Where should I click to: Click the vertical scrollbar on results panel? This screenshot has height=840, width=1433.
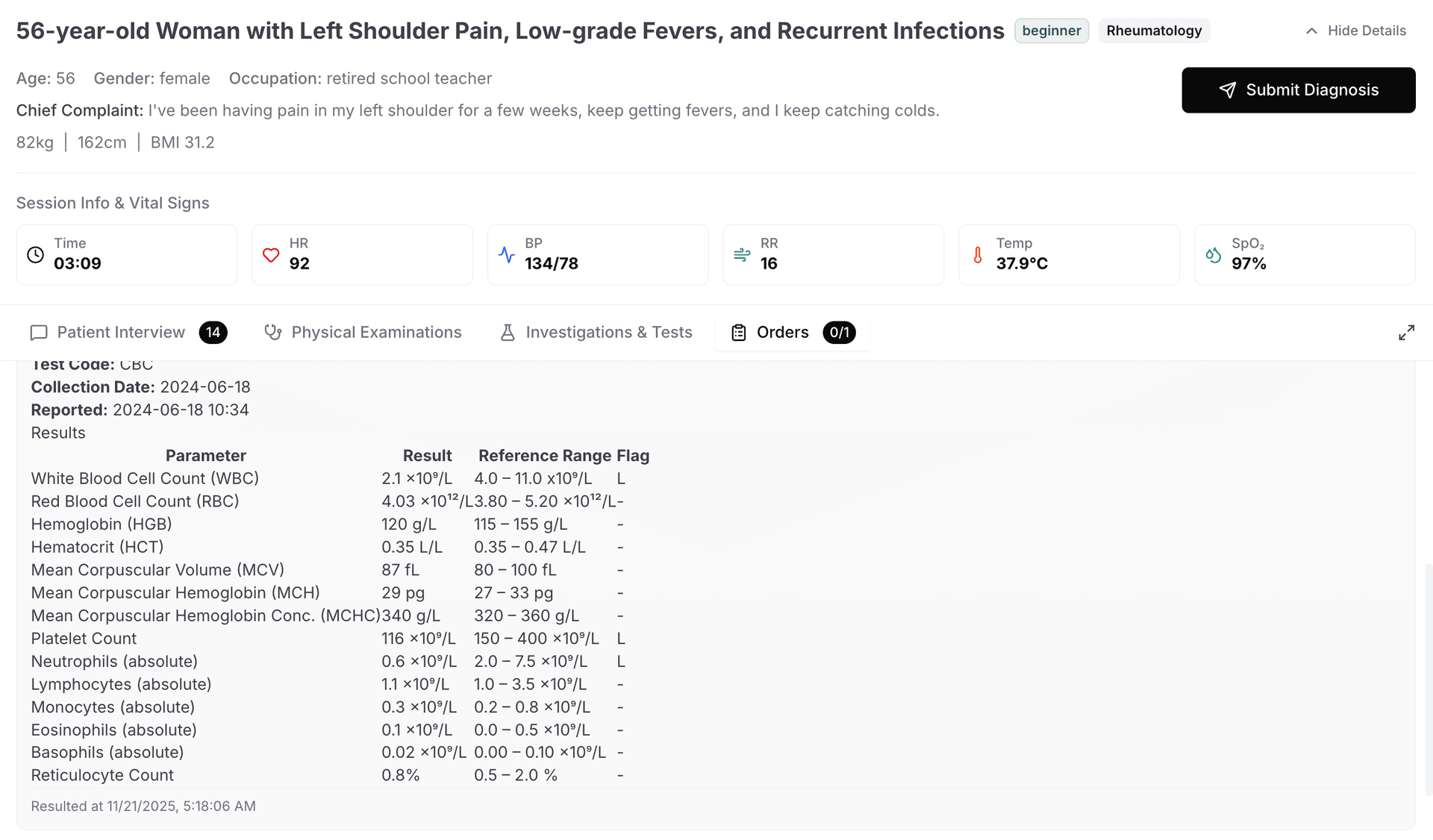(x=1428, y=679)
